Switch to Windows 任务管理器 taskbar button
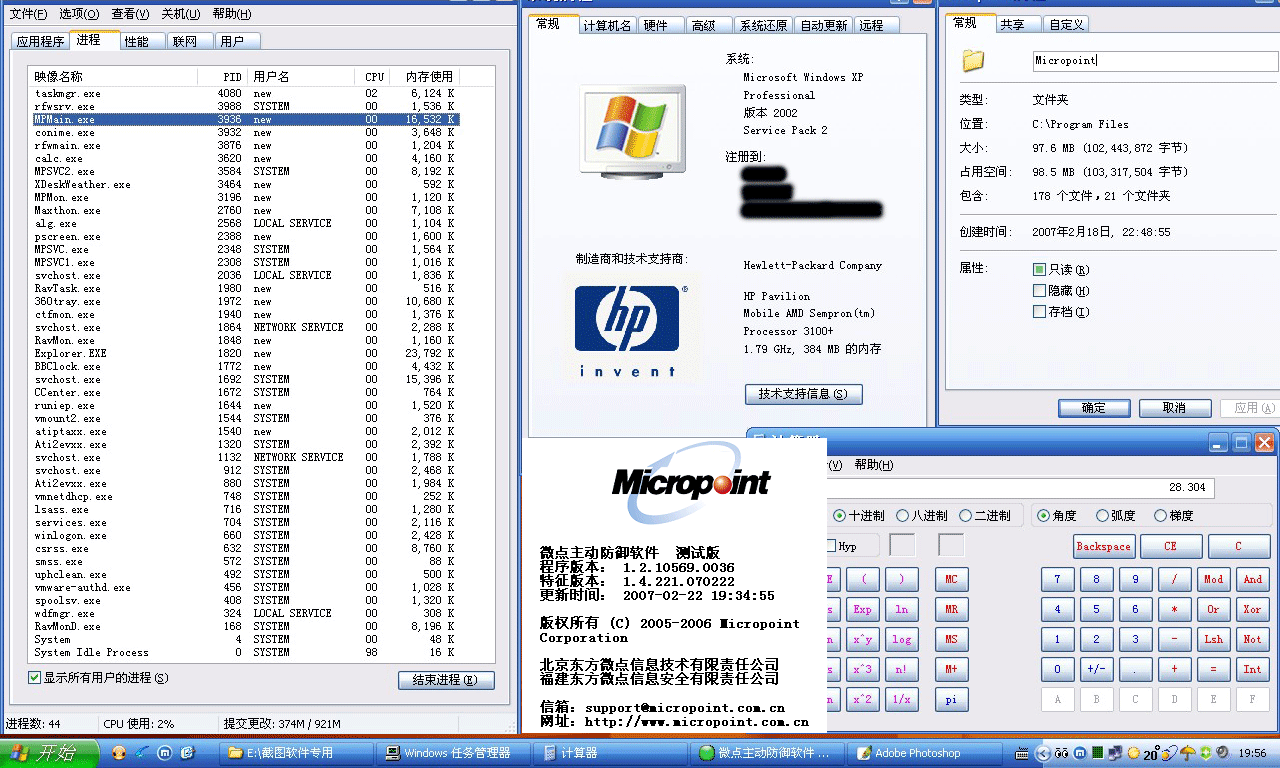The image size is (1280, 768). click(x=453, y=753)
